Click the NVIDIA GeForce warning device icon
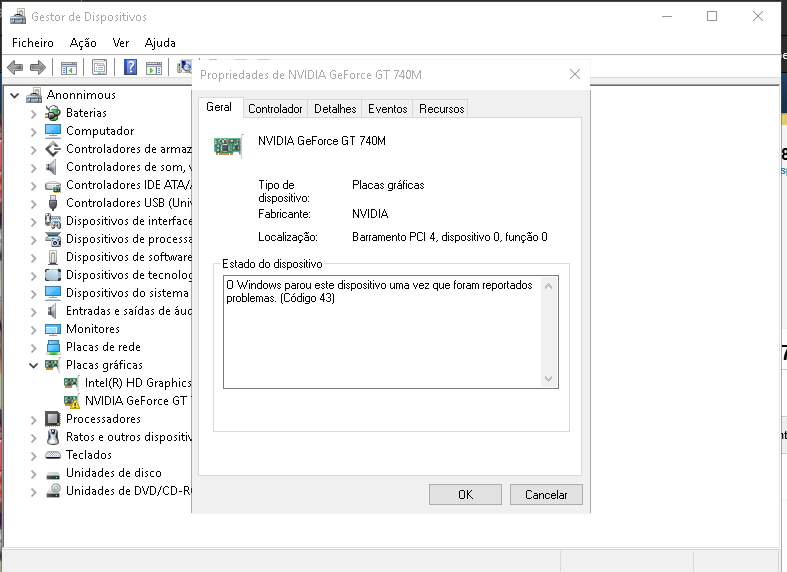787x572 pixels. (x=72, y=401)
